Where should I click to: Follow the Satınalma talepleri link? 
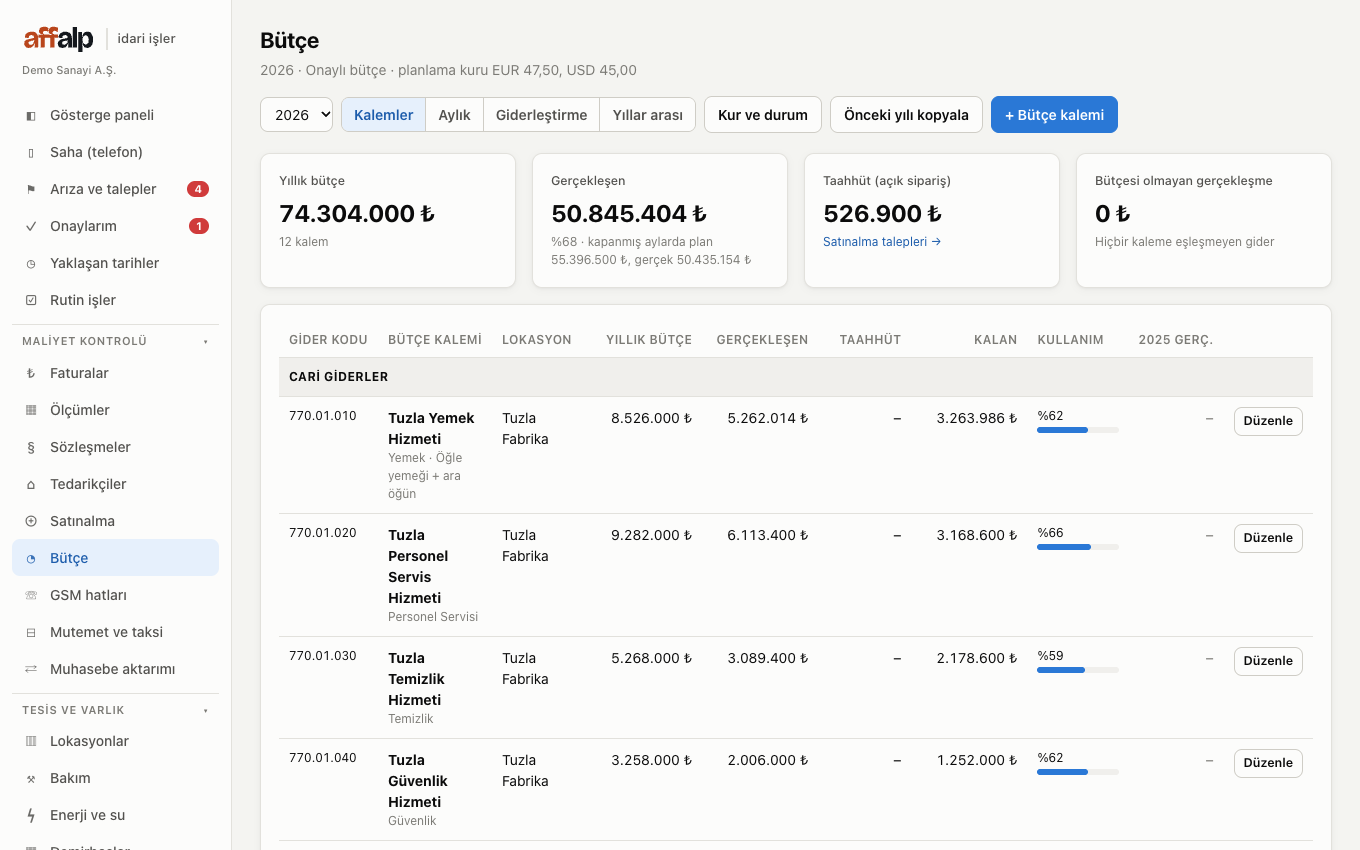coord(882,242)
